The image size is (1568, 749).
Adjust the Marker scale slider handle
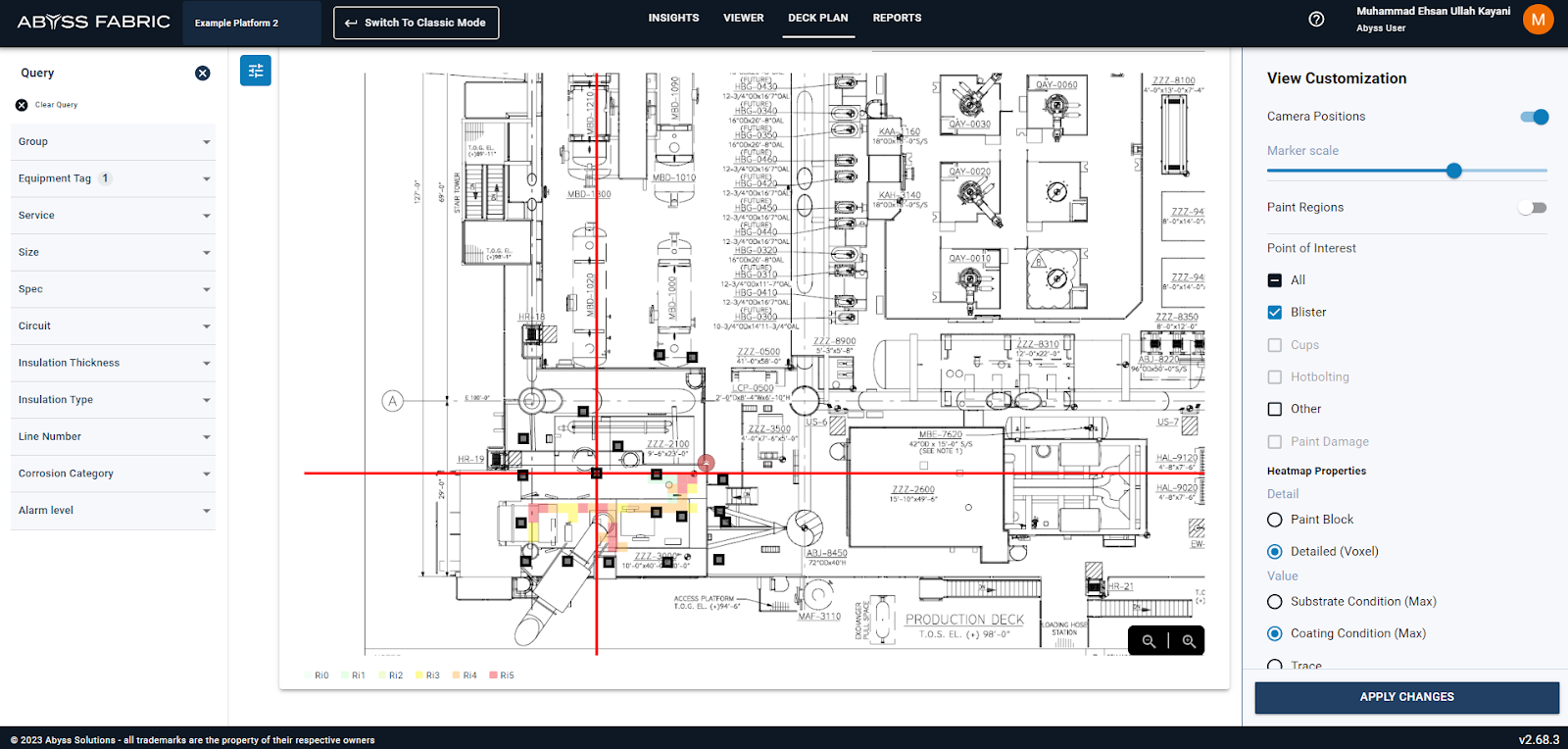[x=1454, y=171]
